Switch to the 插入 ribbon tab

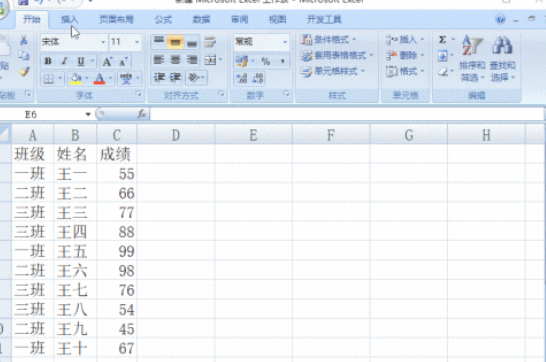[x=69, y=19]
